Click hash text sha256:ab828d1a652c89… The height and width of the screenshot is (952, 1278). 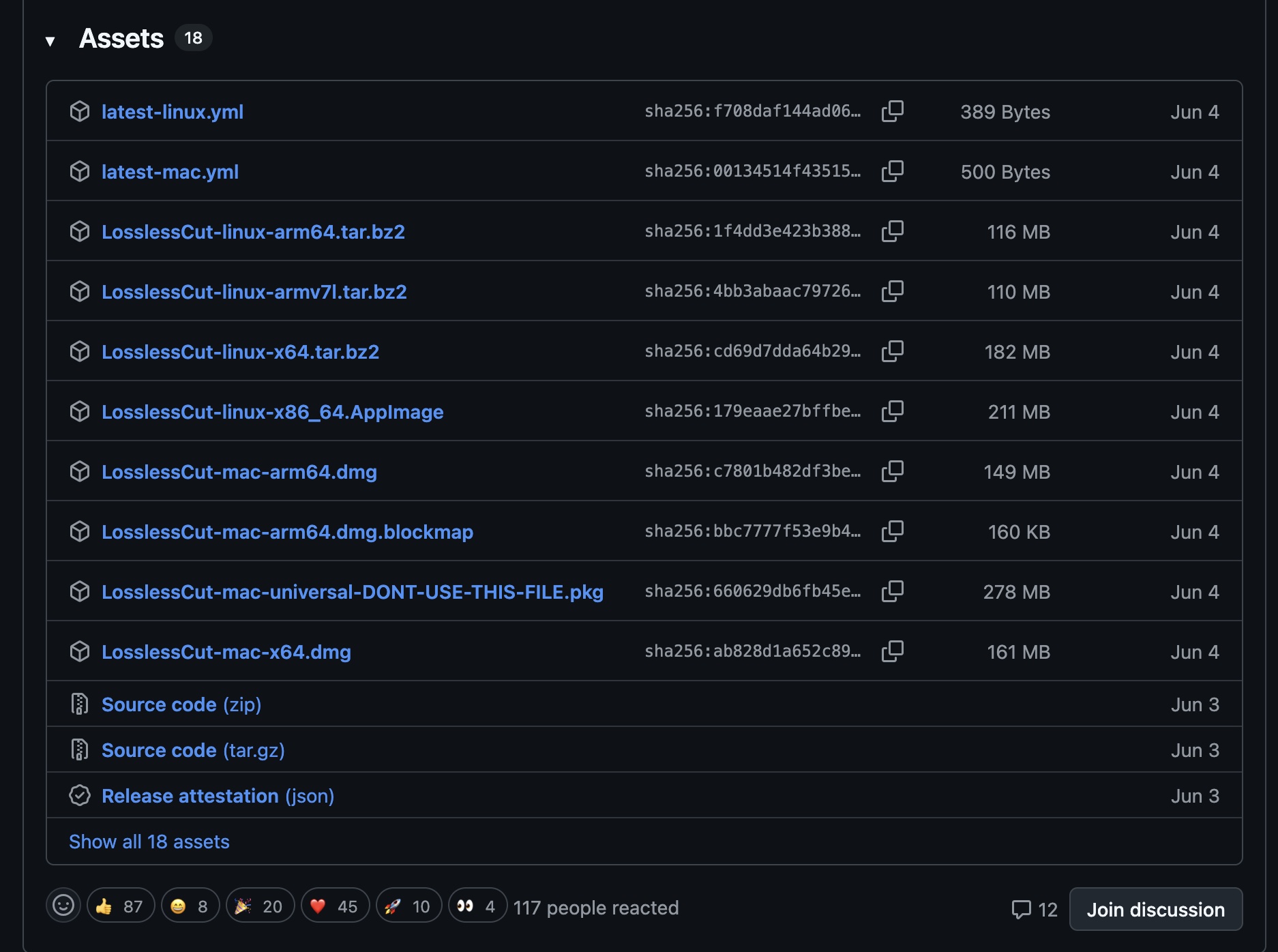click(753, 651)
